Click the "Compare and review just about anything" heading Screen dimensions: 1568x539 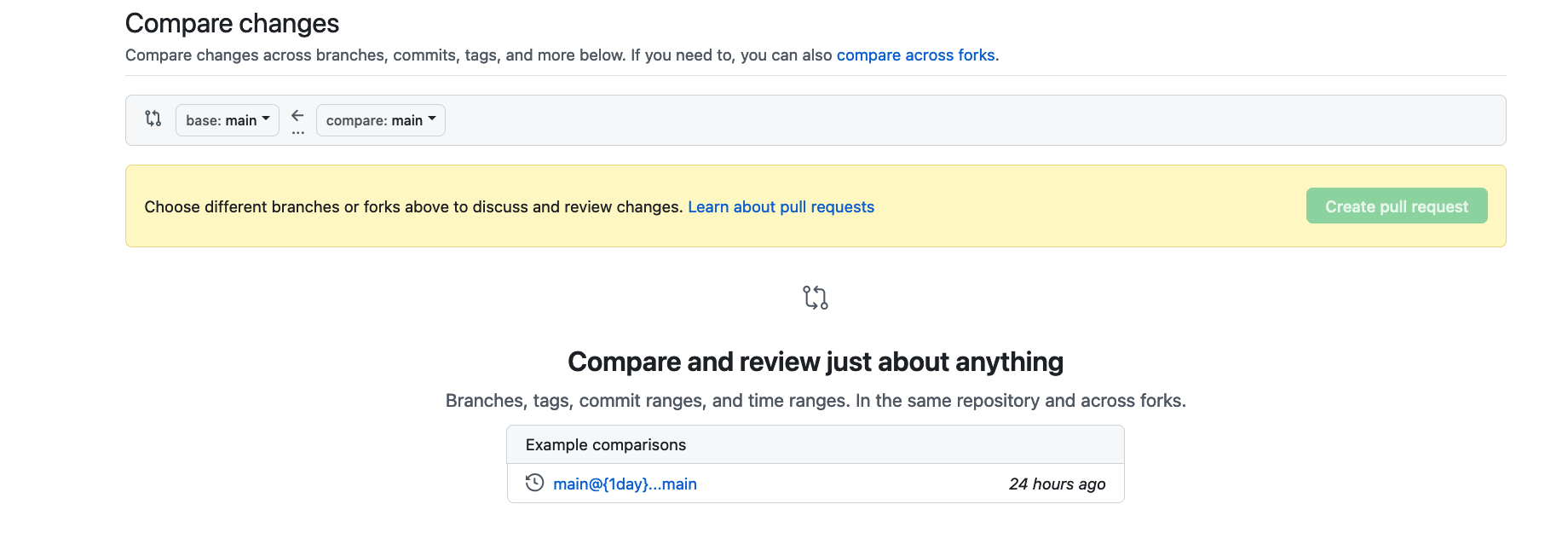[816, 362]
